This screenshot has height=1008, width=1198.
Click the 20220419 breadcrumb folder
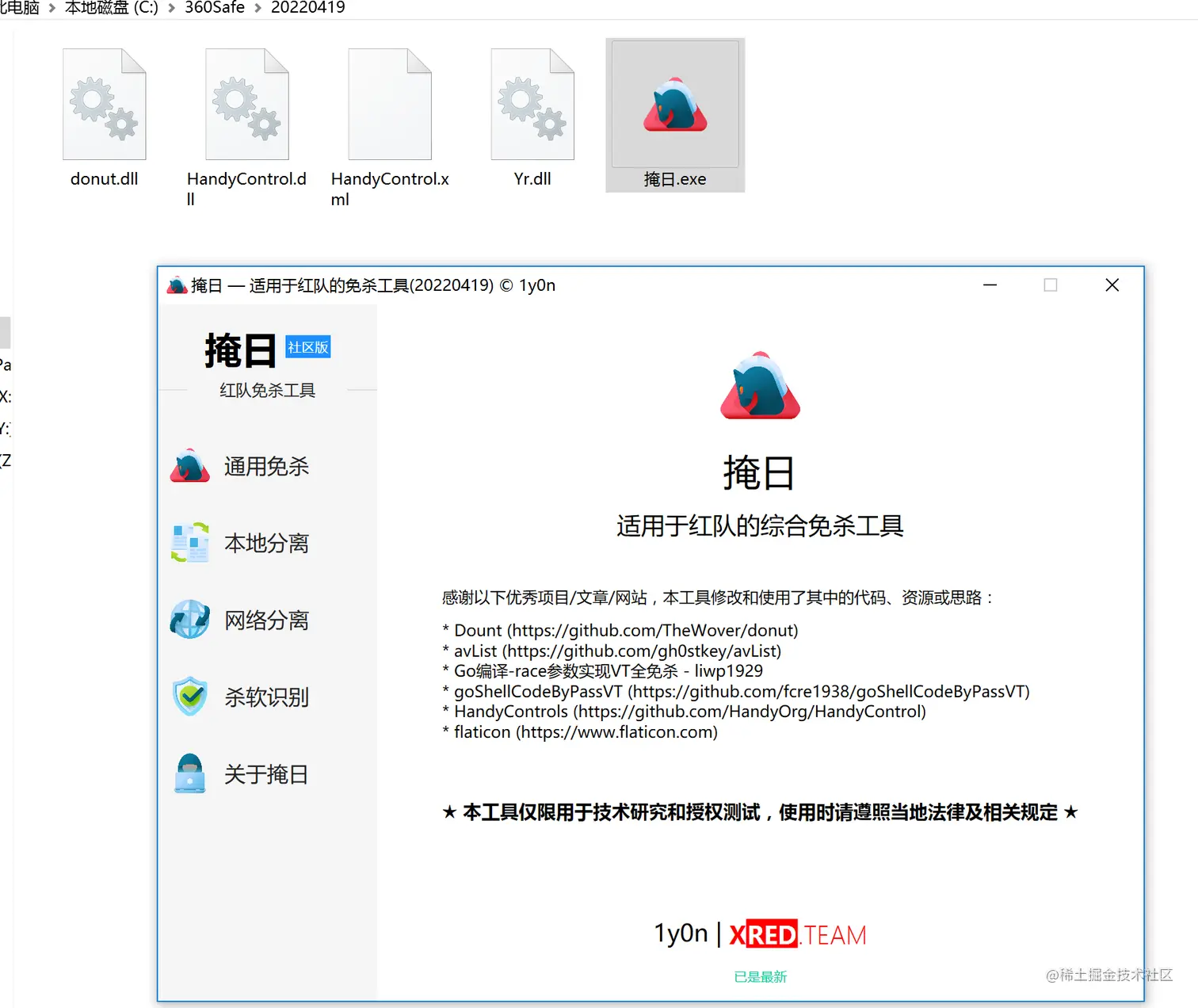308,8
